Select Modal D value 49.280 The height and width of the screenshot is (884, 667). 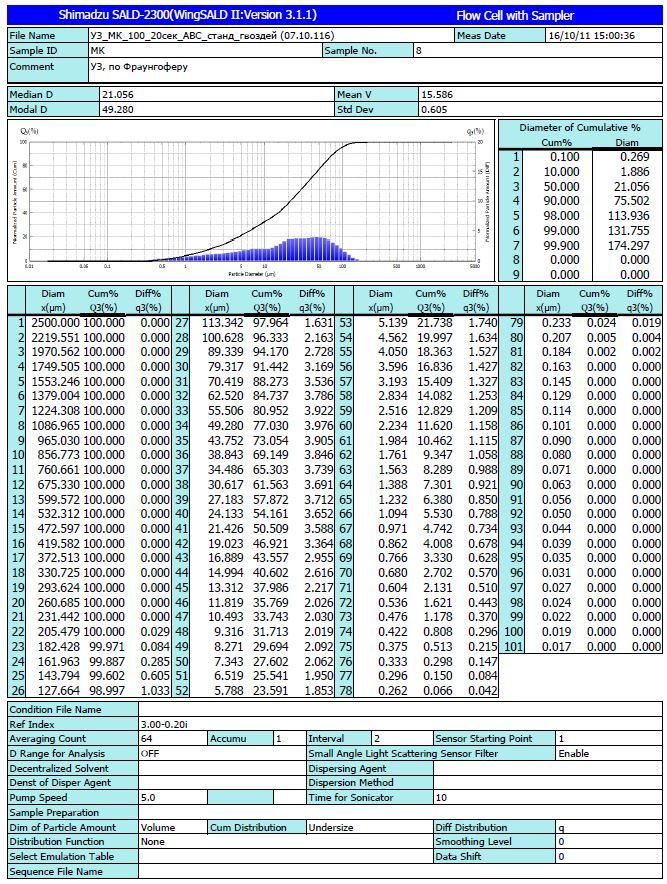coord(117,109)
